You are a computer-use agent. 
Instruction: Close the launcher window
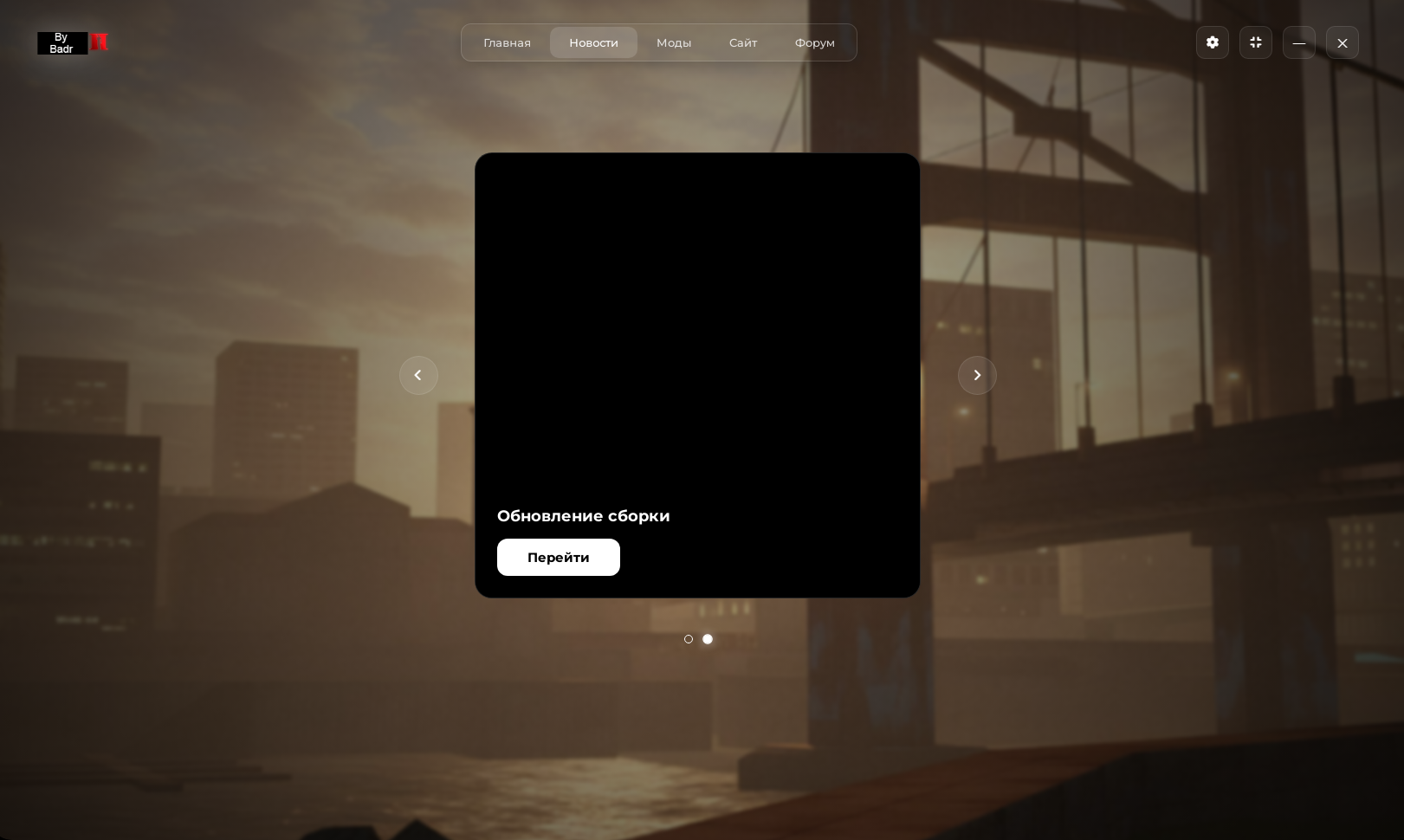[x=1343, y=42]
